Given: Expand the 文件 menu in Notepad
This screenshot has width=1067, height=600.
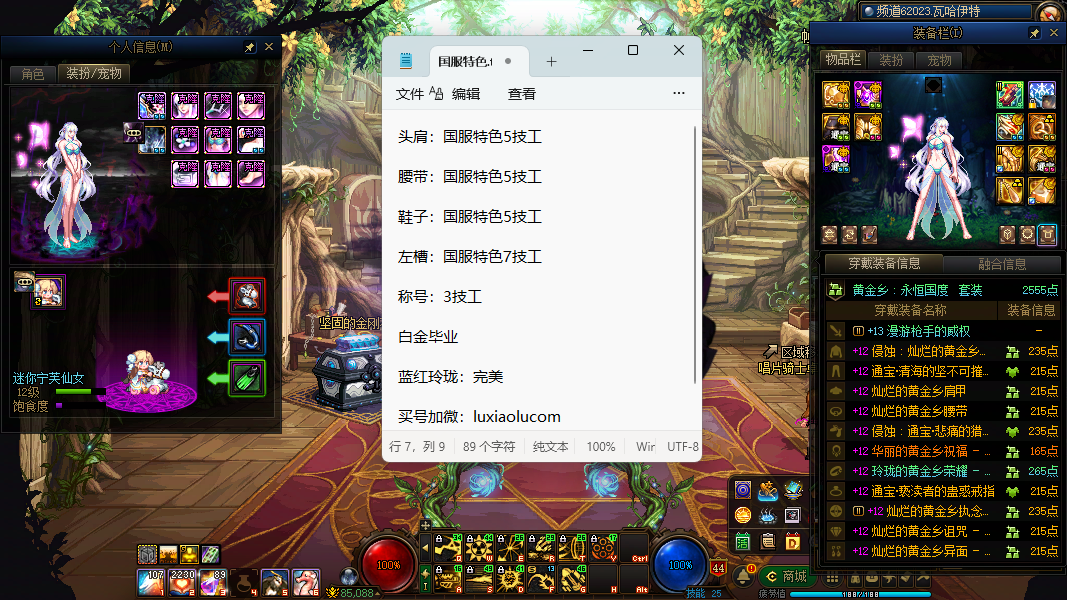Looking at the screenshot, I should pyautogui.click(x=410, y=93).
